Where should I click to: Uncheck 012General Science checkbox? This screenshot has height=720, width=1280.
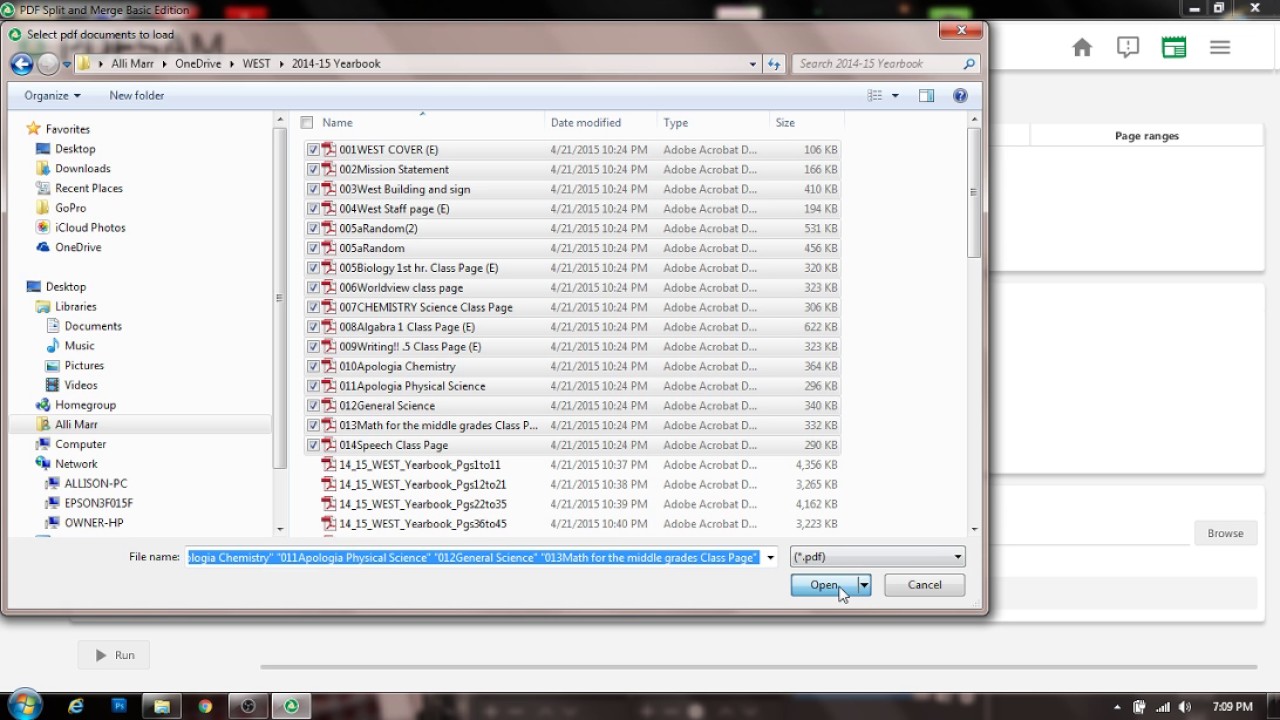pyautogui.click(x=313, y=406)
